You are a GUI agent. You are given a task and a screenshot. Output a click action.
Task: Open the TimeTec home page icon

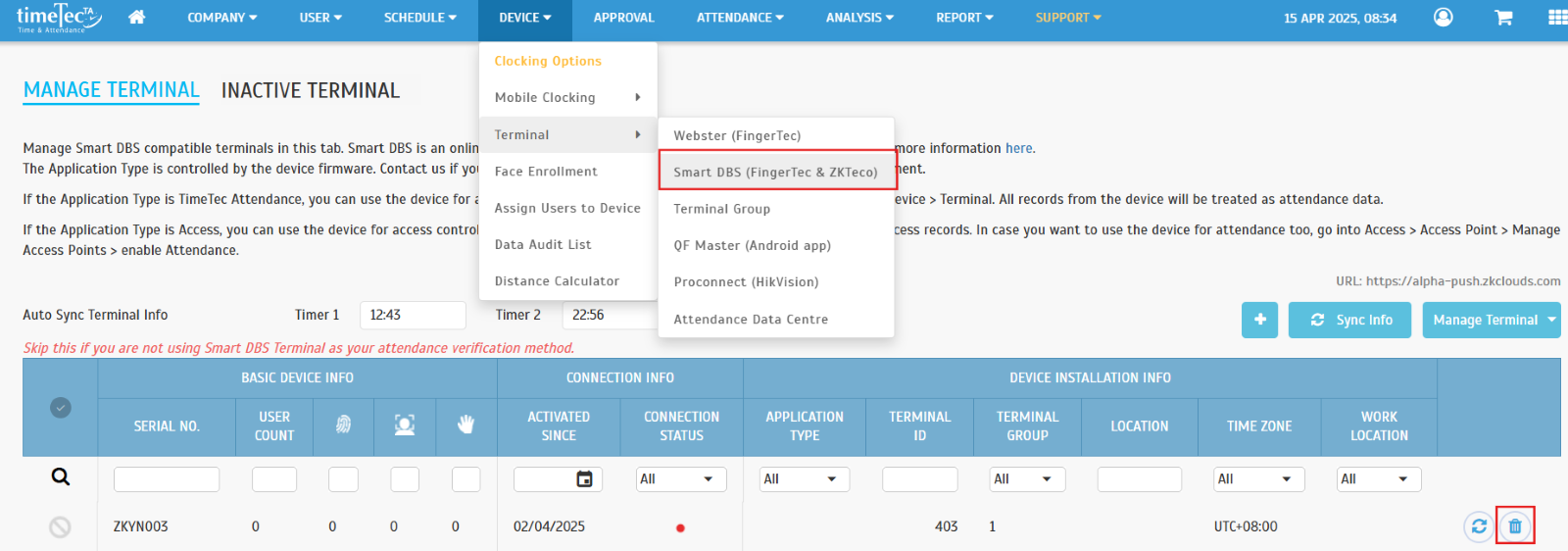(x=137, y=18)
